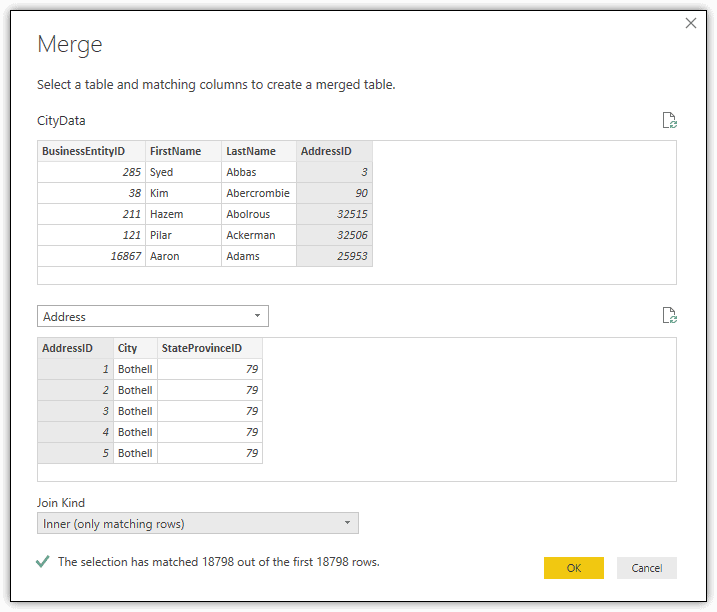Click the first Bothell city cell
717x612 pixels.
coord(135,369)
